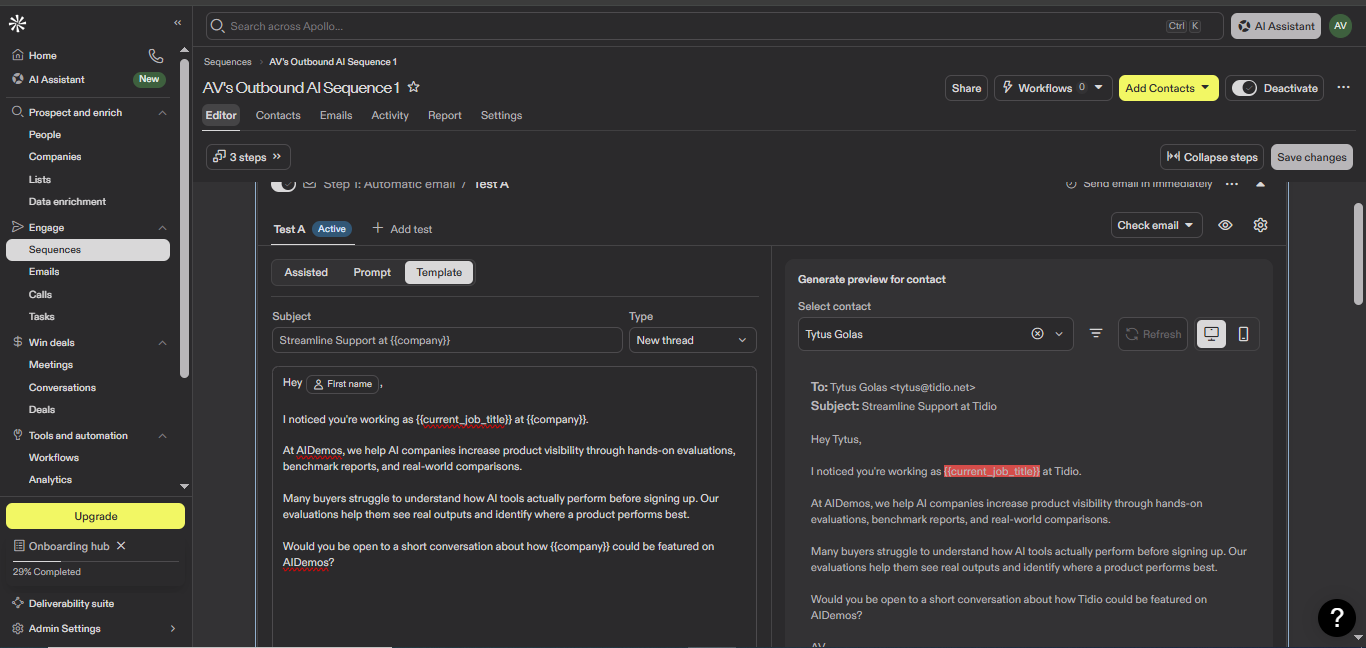The image size is (1366, 648).
Task: Close the Onboarding hub item
Action: pyautogui.click(x=121, y=546)
